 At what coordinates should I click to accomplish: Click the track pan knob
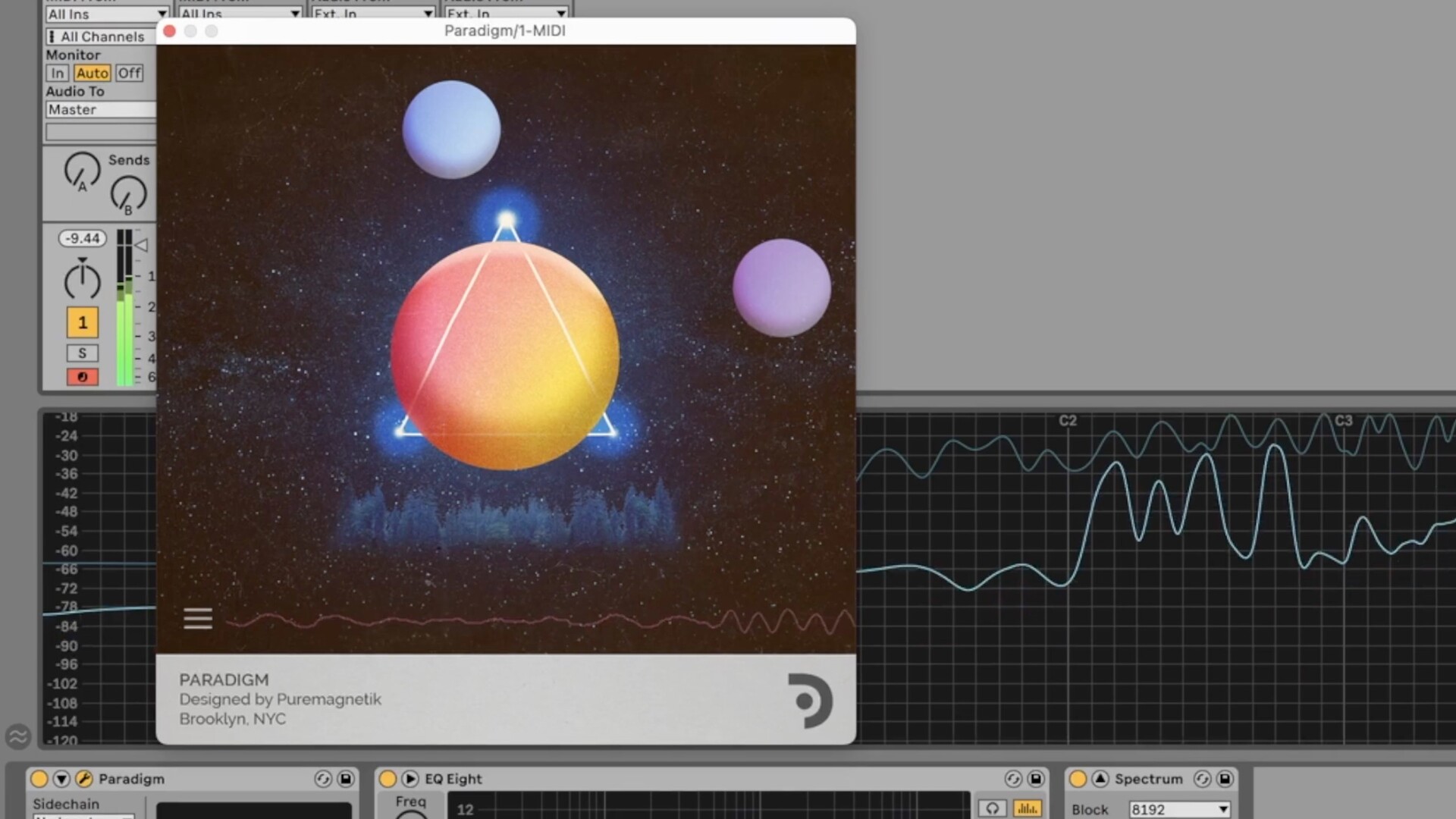pos(82,280)
